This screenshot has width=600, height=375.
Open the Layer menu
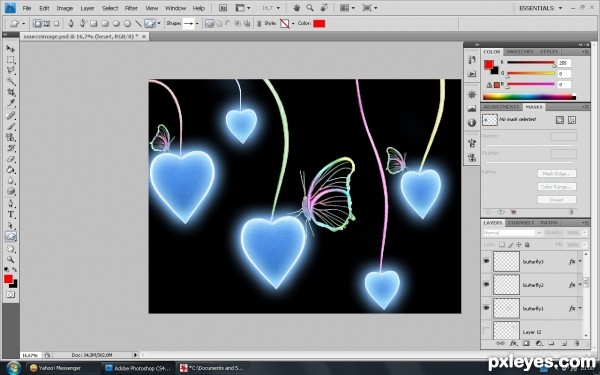point(87,8)
